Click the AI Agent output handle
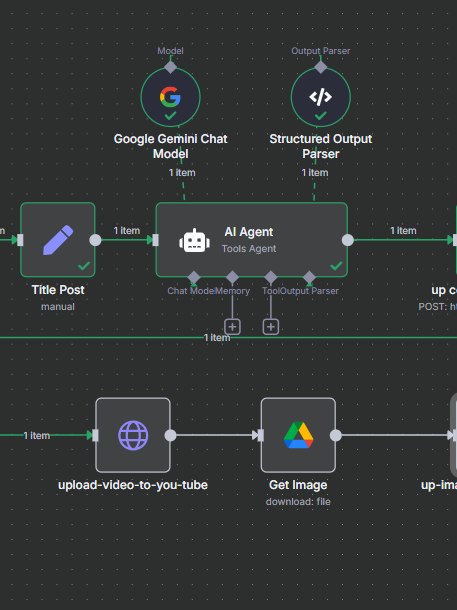Image resolution: width=457 pixels, height=610 pixels. (348, 240)
